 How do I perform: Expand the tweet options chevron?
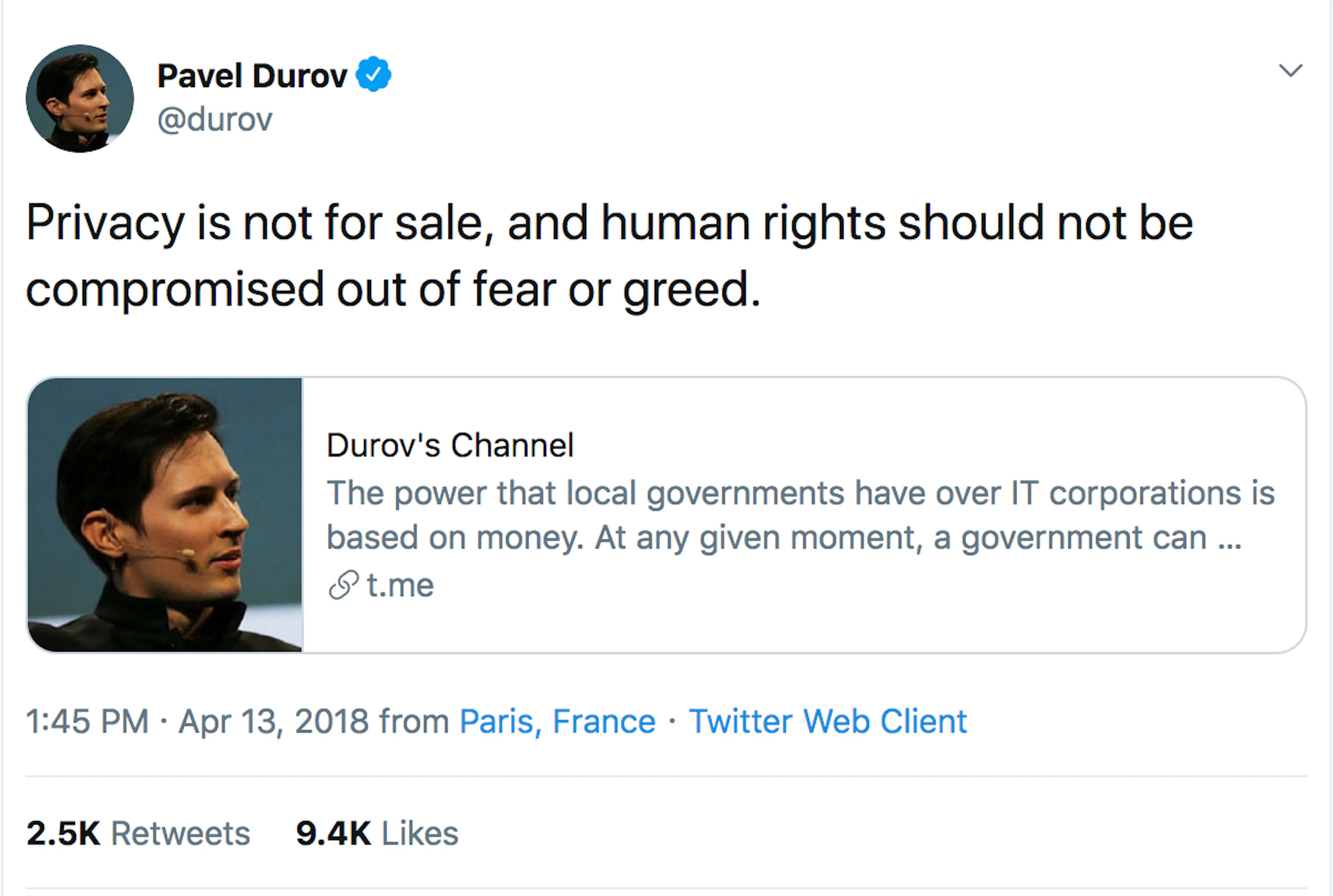1290,70
